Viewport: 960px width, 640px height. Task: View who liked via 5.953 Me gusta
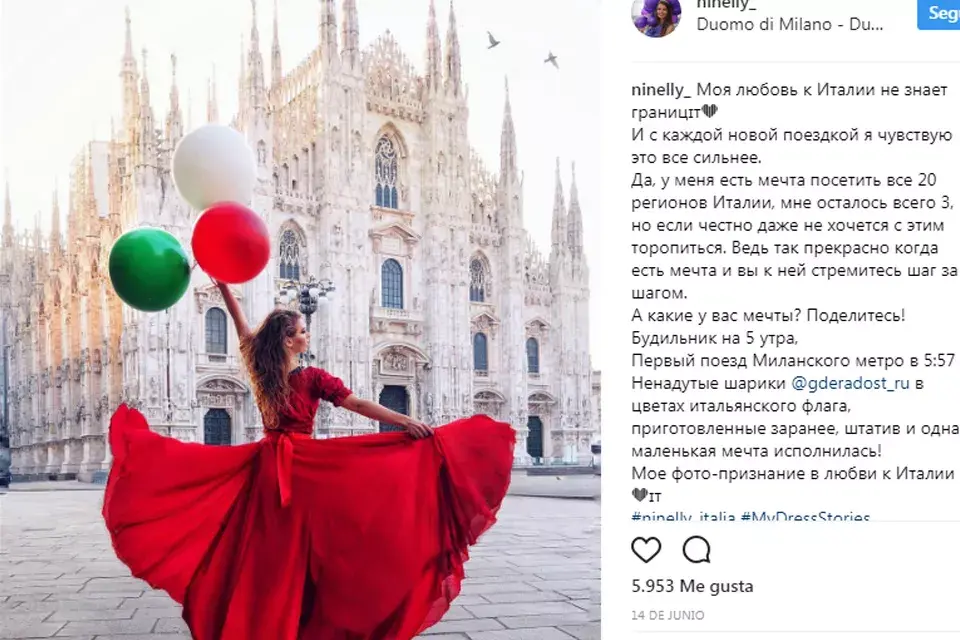(x=692, y=586)
